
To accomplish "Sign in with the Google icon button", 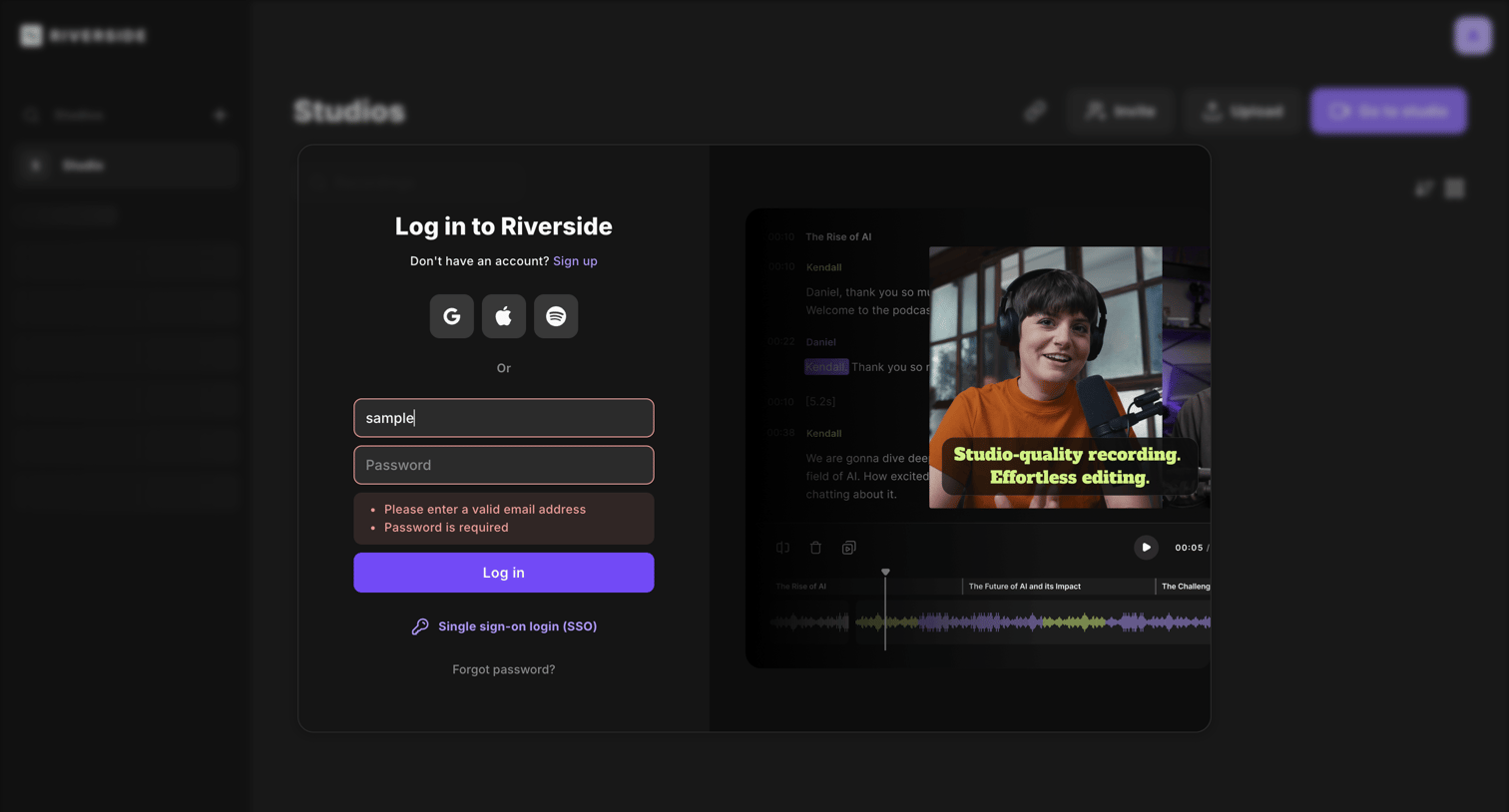I will pos(452,316).
